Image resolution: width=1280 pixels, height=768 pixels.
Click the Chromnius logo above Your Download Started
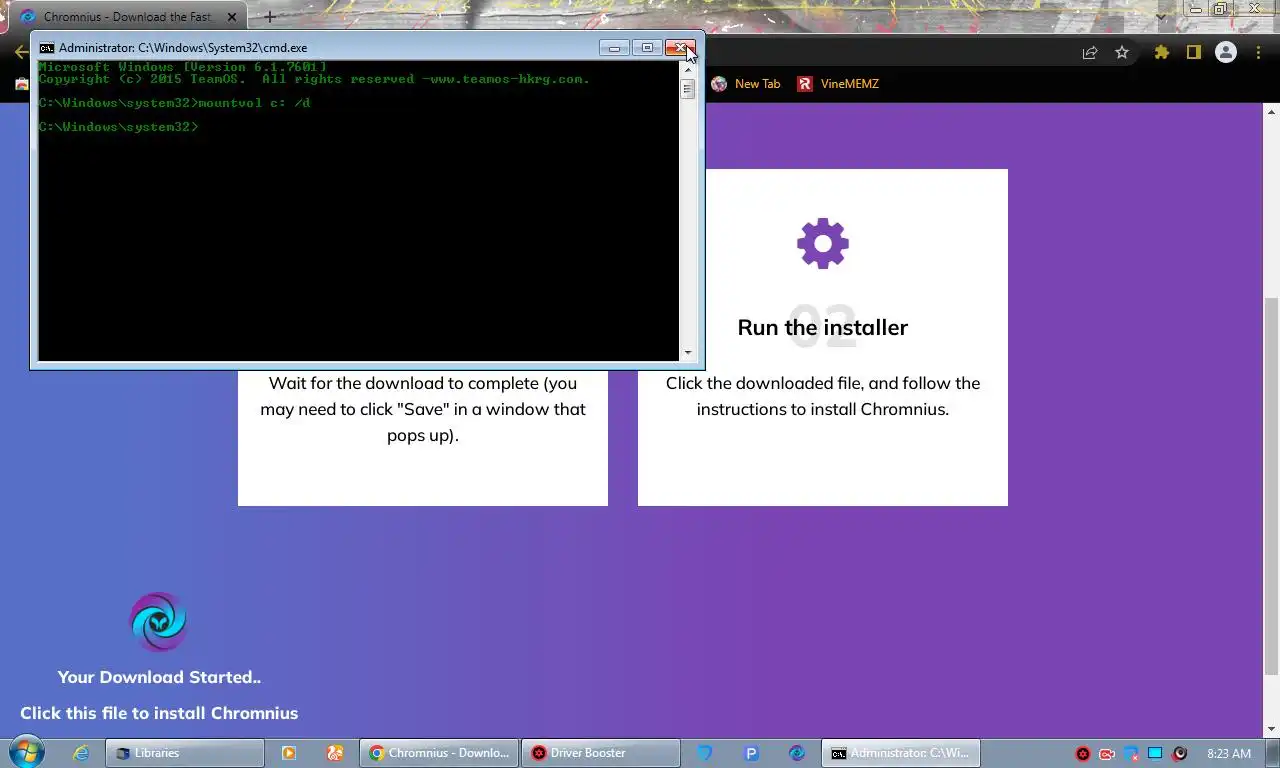point(159,622)
